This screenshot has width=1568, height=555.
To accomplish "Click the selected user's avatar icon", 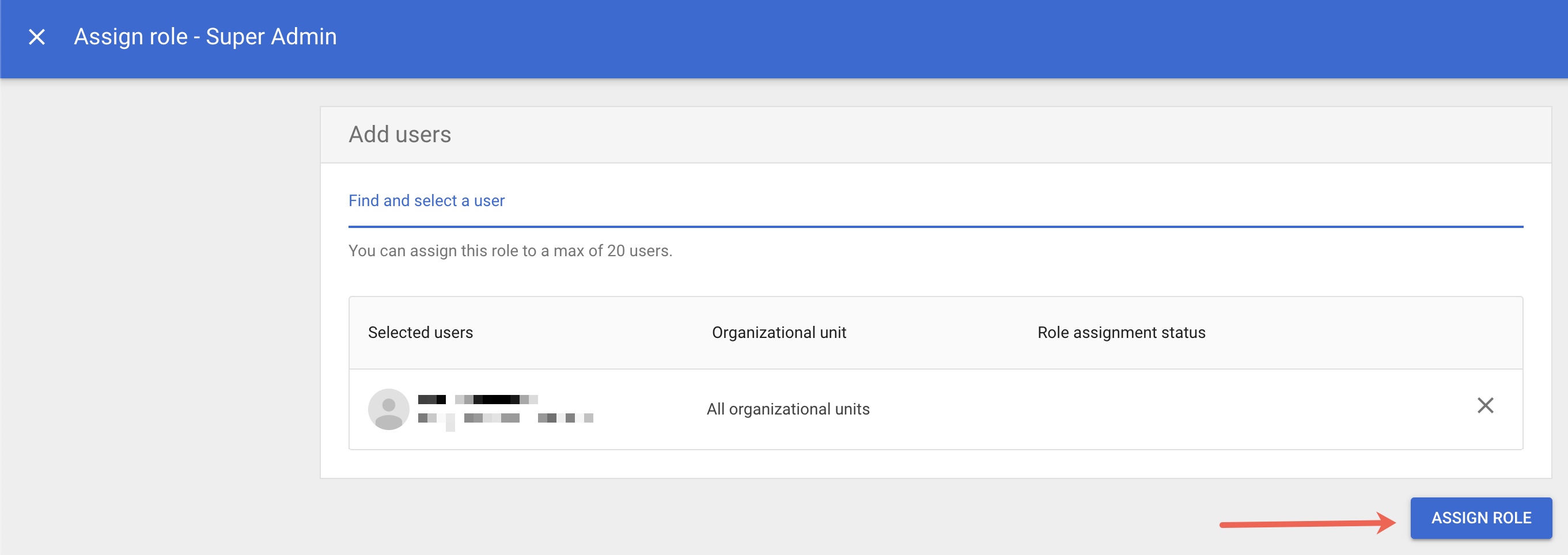I will click(x=388, y=409).
